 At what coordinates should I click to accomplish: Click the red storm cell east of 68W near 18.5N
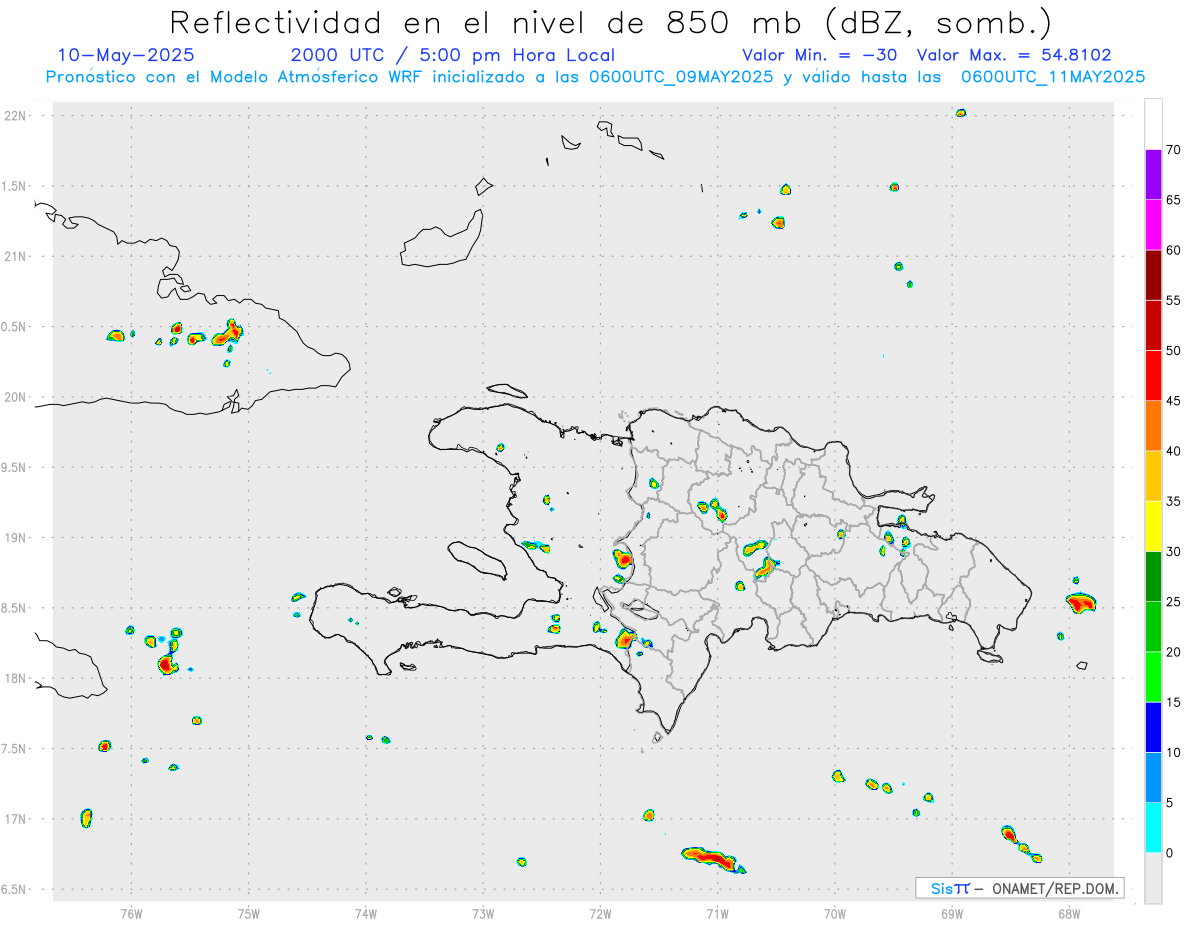tap(1082, 603)
